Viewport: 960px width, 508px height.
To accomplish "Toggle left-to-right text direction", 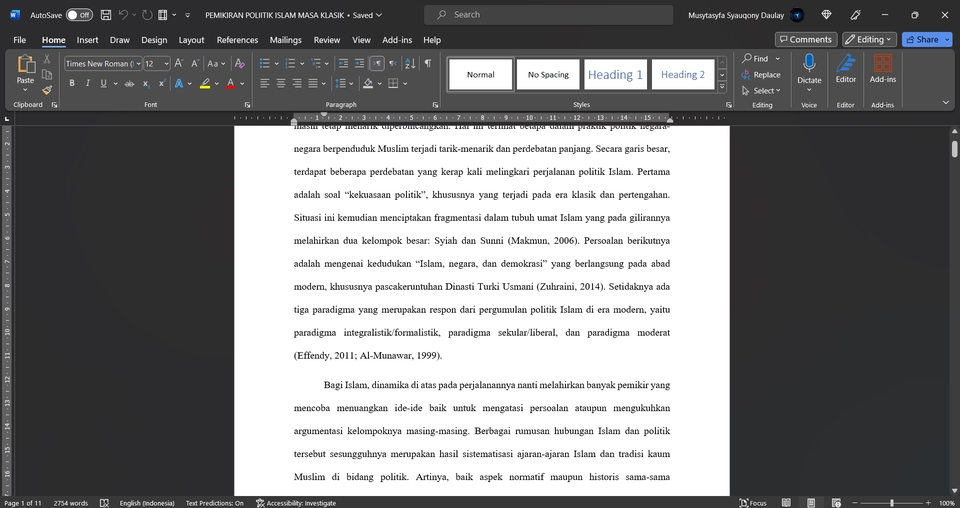I will 377,63.
